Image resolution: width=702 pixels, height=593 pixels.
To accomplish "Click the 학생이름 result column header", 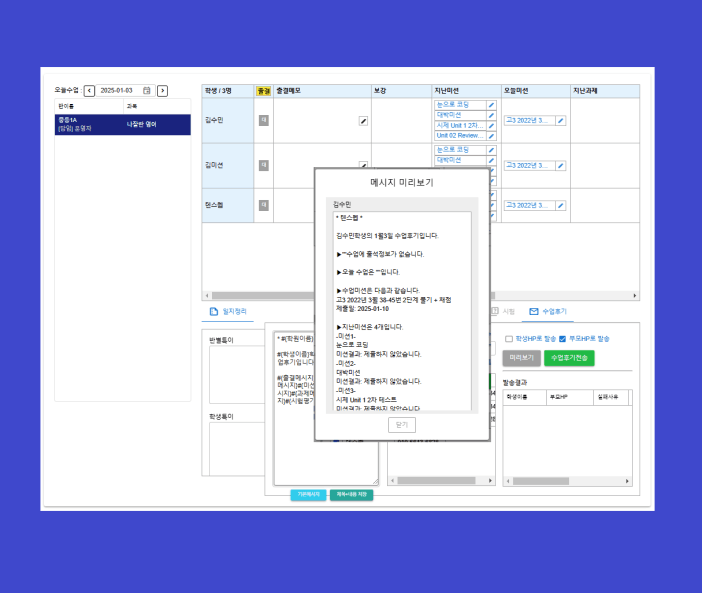I will pyautogui.click(x=525, y=397).
